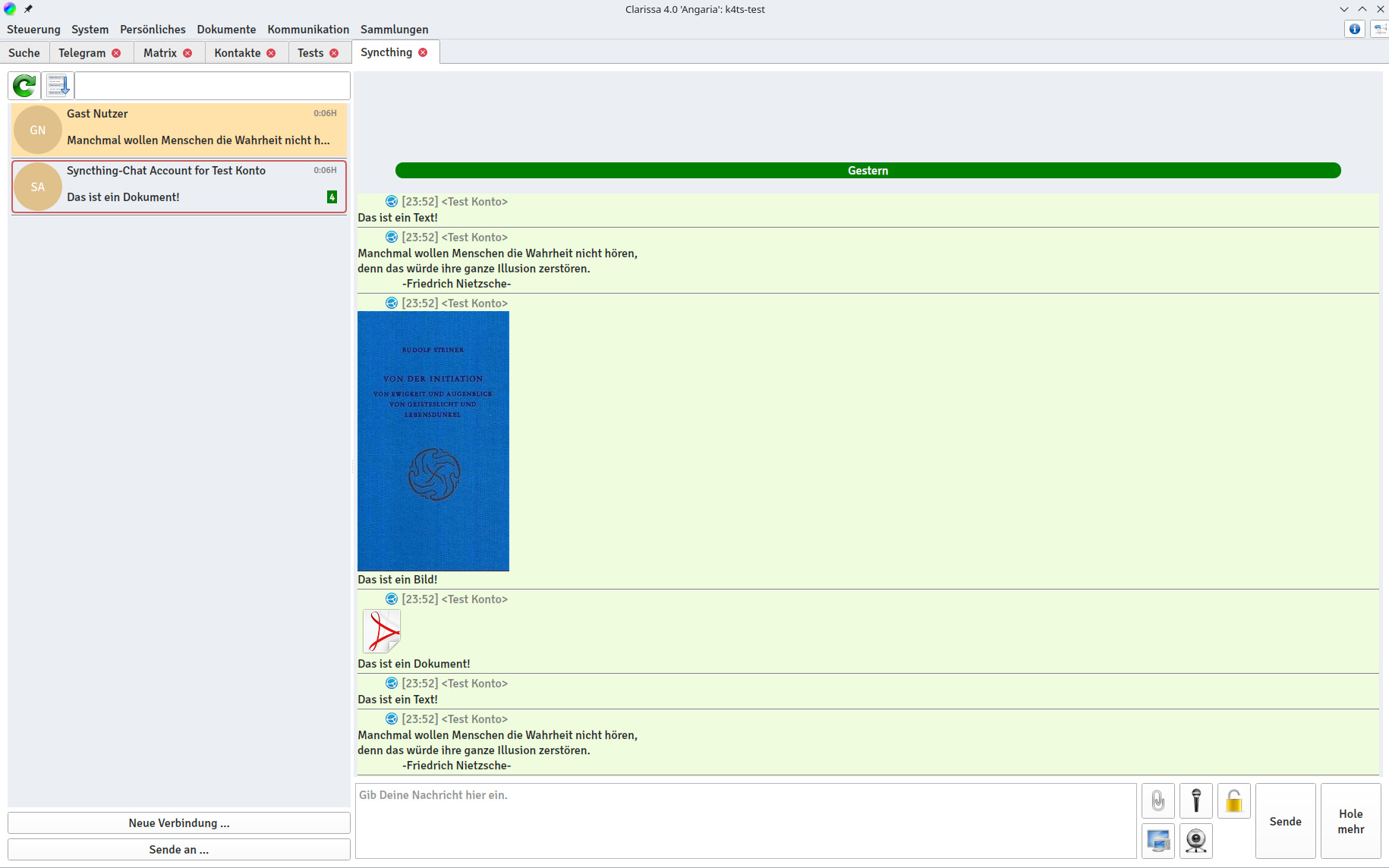This screenshot has height=868, width=1389.
Task: Open the Dokumente menu
Action: click(x=226, y=30)
